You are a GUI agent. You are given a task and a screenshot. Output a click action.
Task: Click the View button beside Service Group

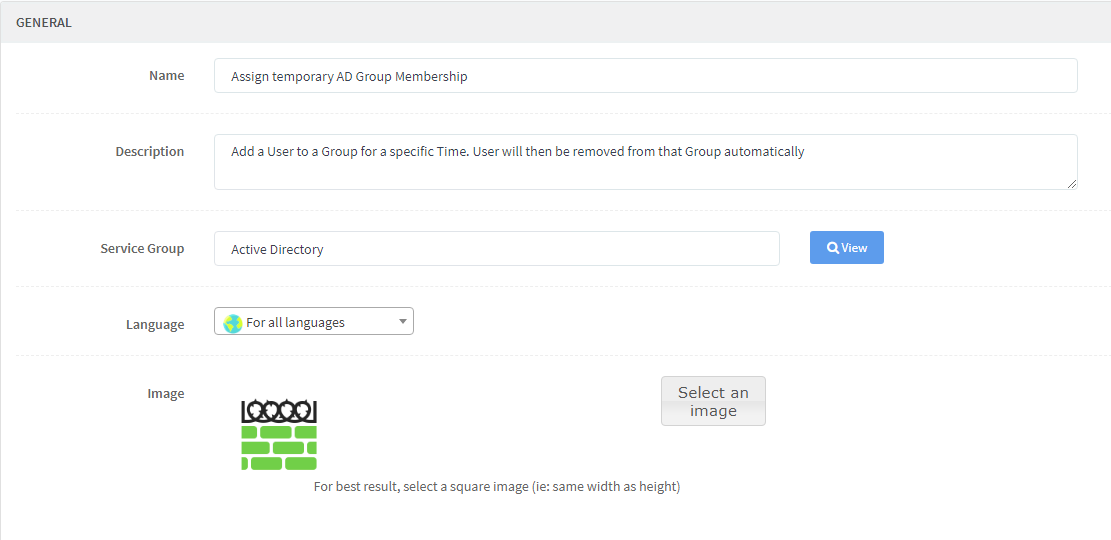[x=847, y=247]
